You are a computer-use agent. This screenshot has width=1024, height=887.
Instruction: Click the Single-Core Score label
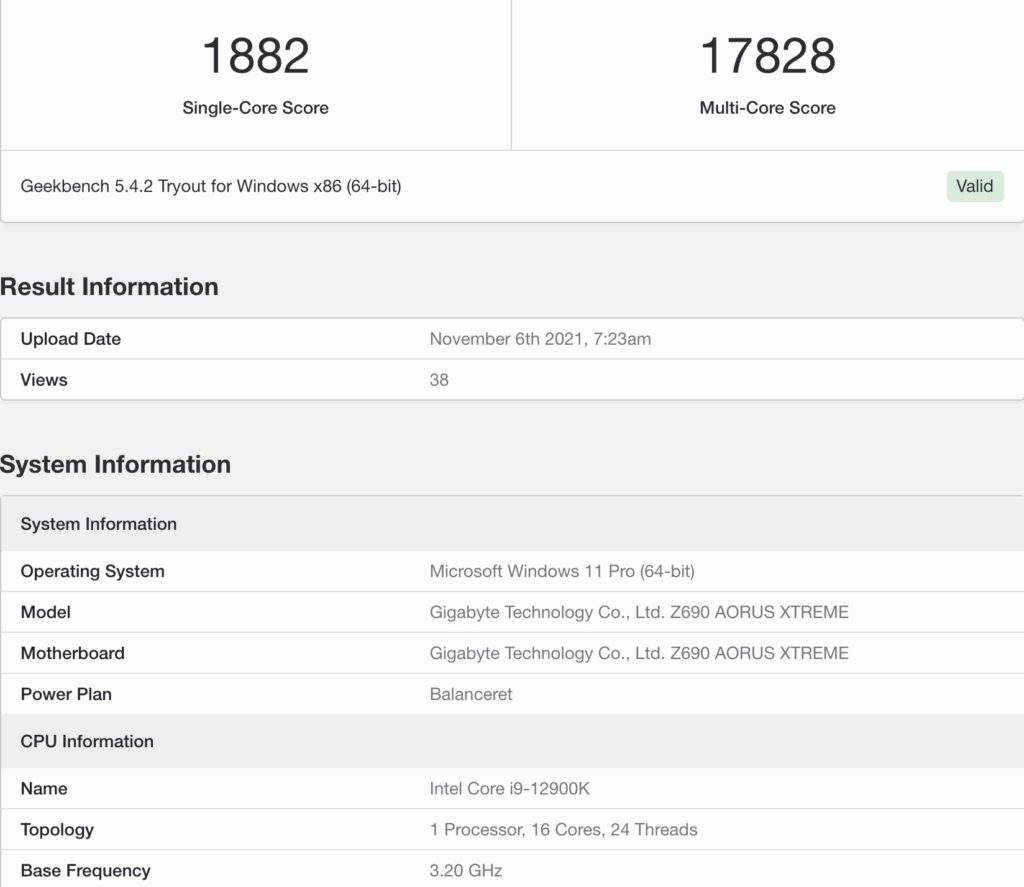click(255, 108)
